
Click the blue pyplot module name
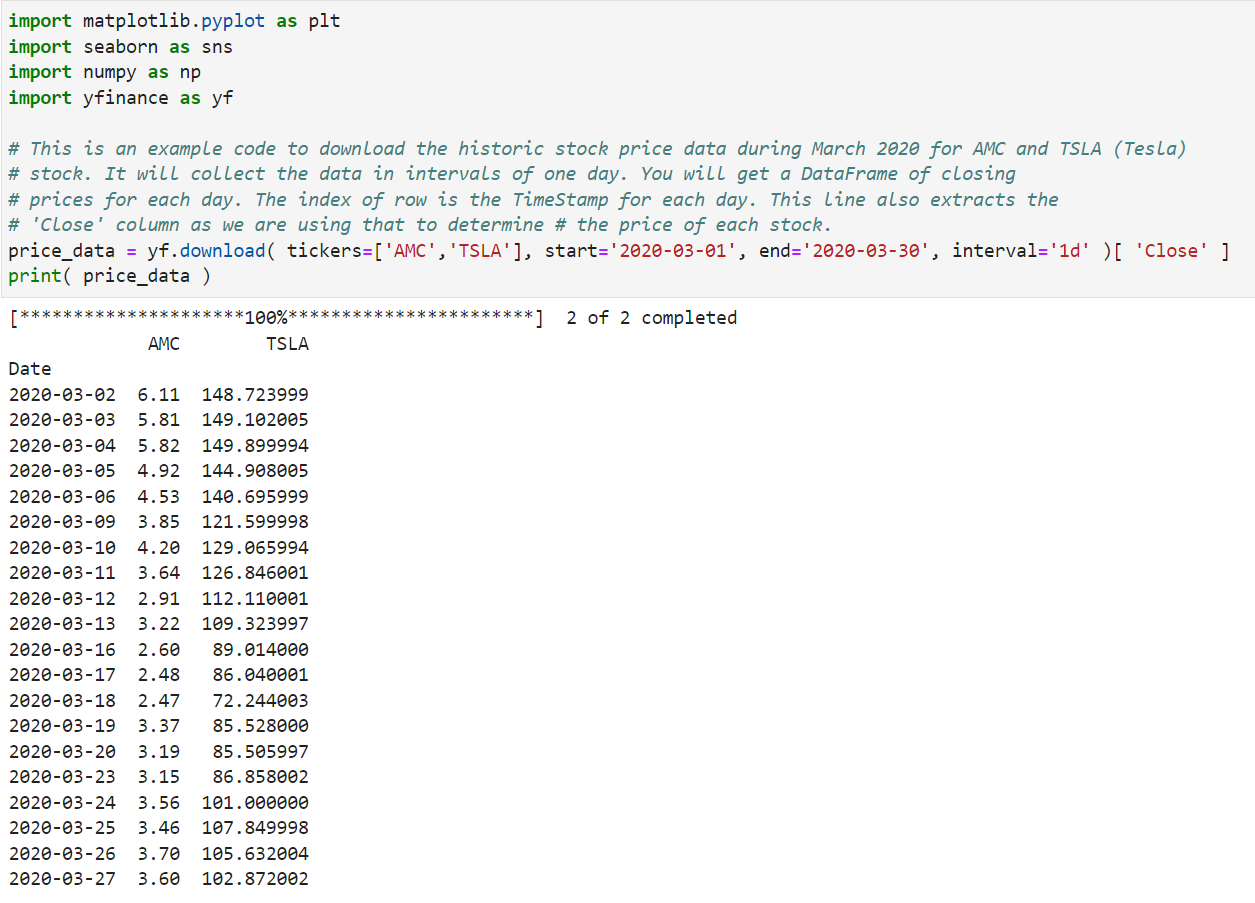click(x=232, y=20)
